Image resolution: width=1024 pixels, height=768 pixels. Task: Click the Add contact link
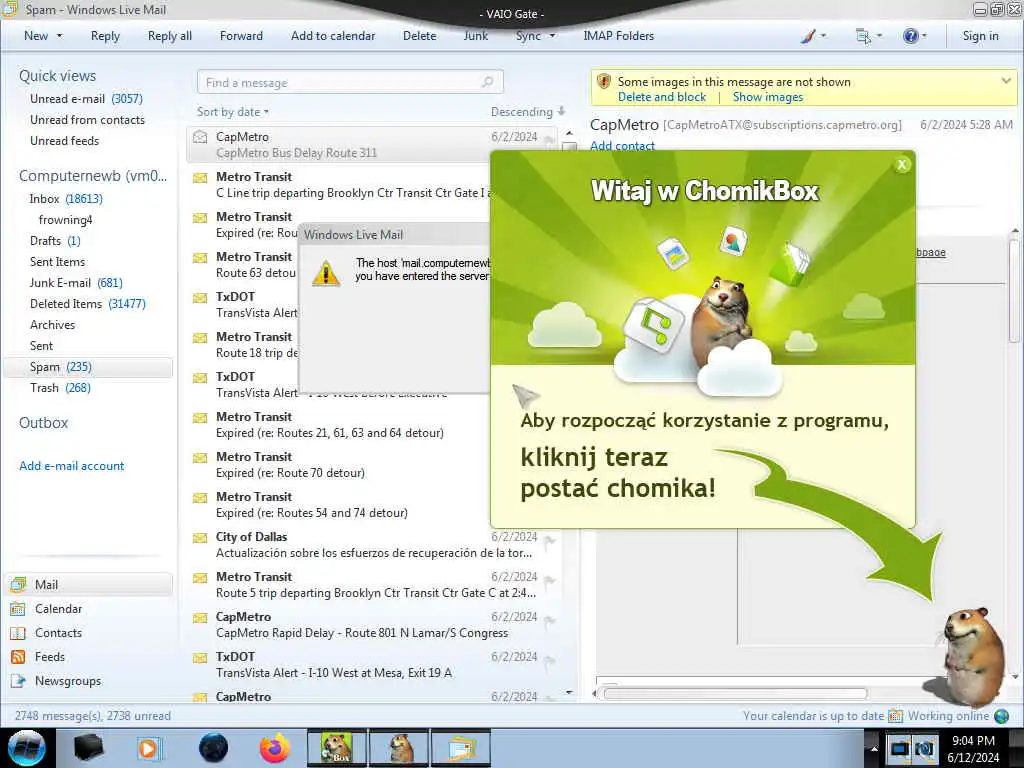pos(622,146)
